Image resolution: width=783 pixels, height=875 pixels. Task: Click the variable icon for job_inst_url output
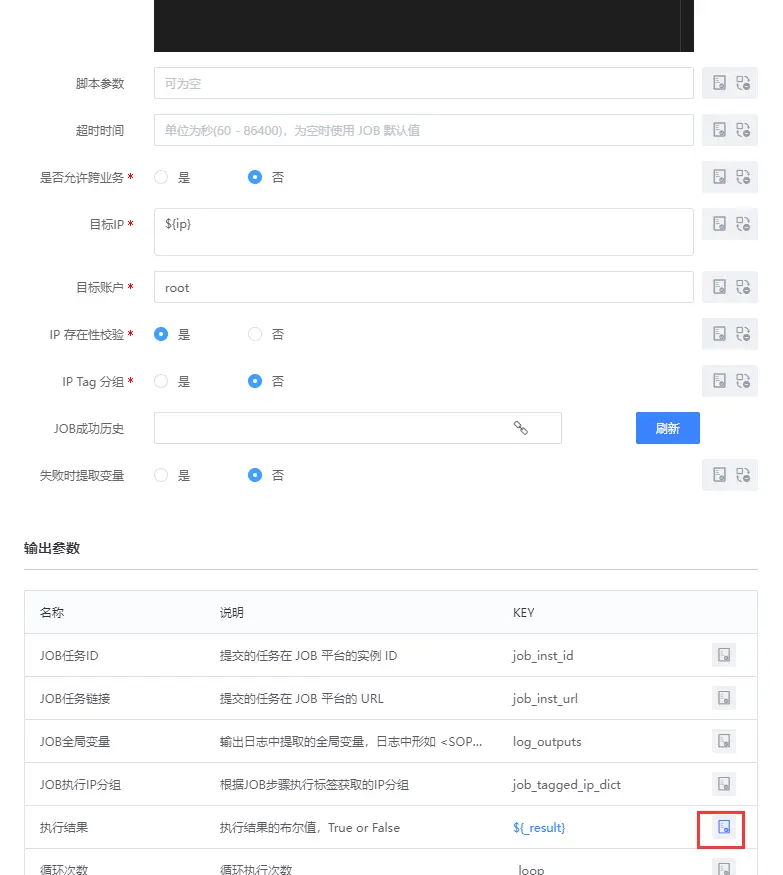tap(724, 698)
